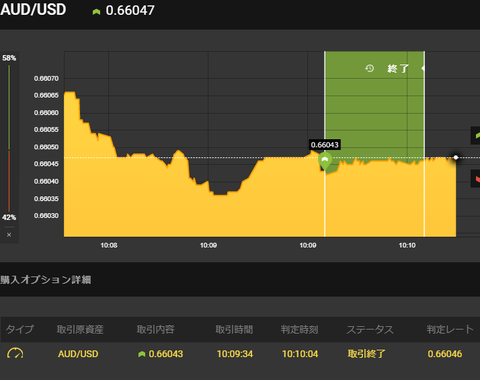Click the history clock icon beside 終了

(x=369, y=68)
